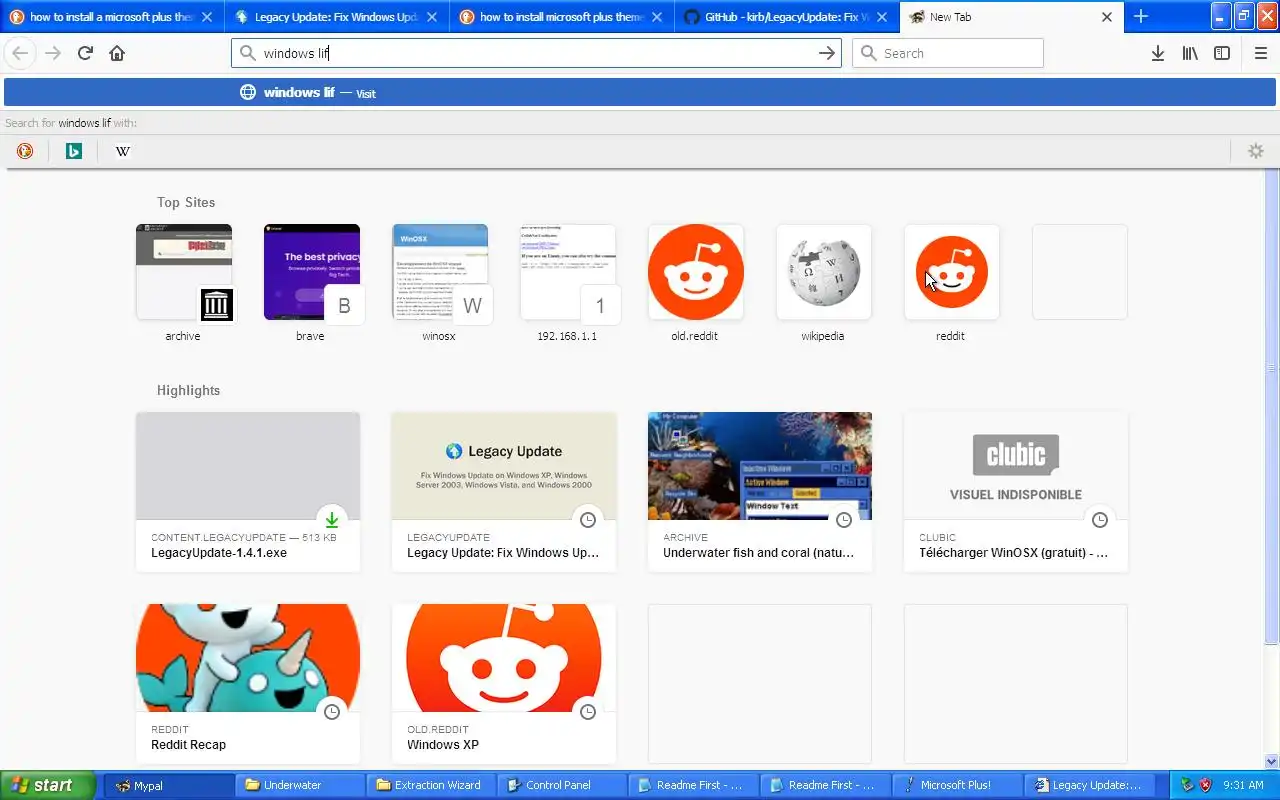
Task: Open Underwater folder in taskbar
Action: (301, 785)
